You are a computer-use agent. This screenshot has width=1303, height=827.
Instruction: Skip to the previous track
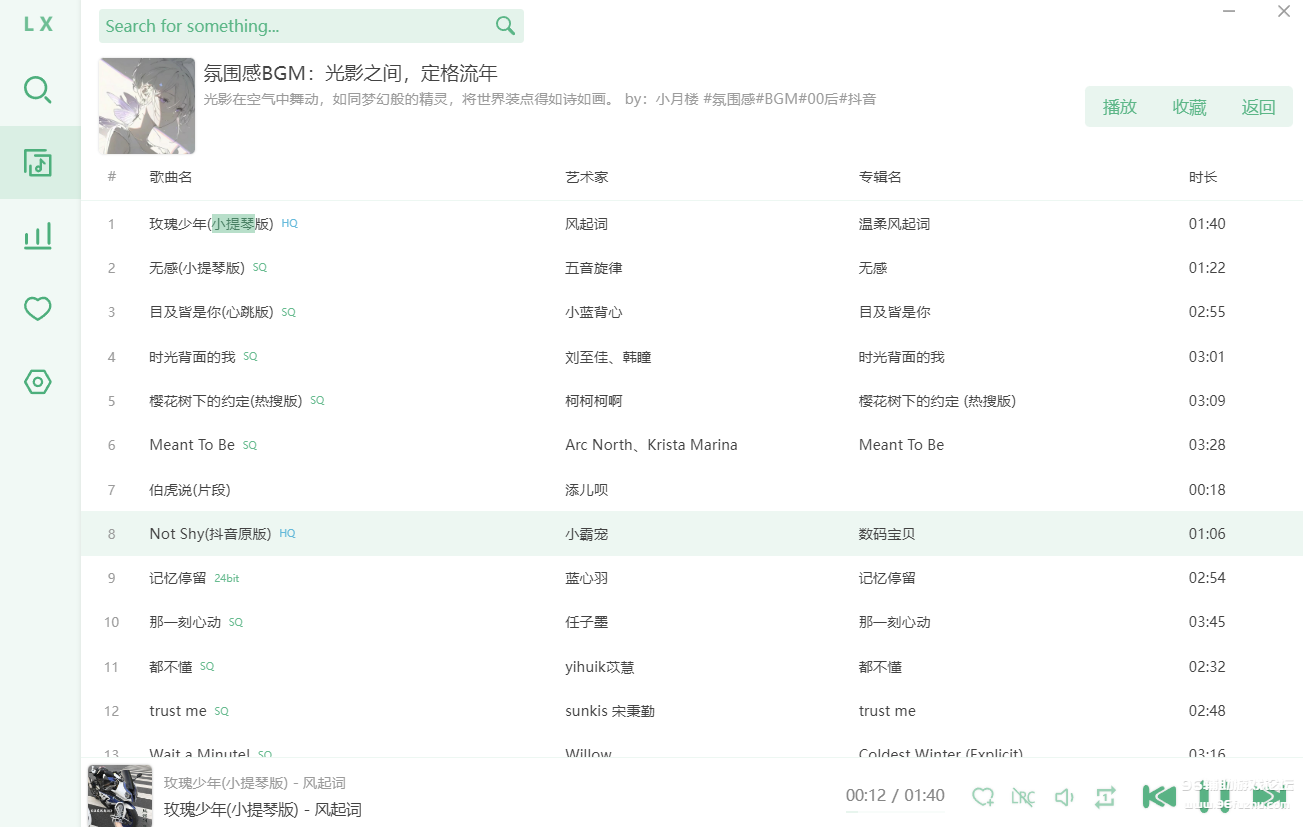(x=1159, y=797)
